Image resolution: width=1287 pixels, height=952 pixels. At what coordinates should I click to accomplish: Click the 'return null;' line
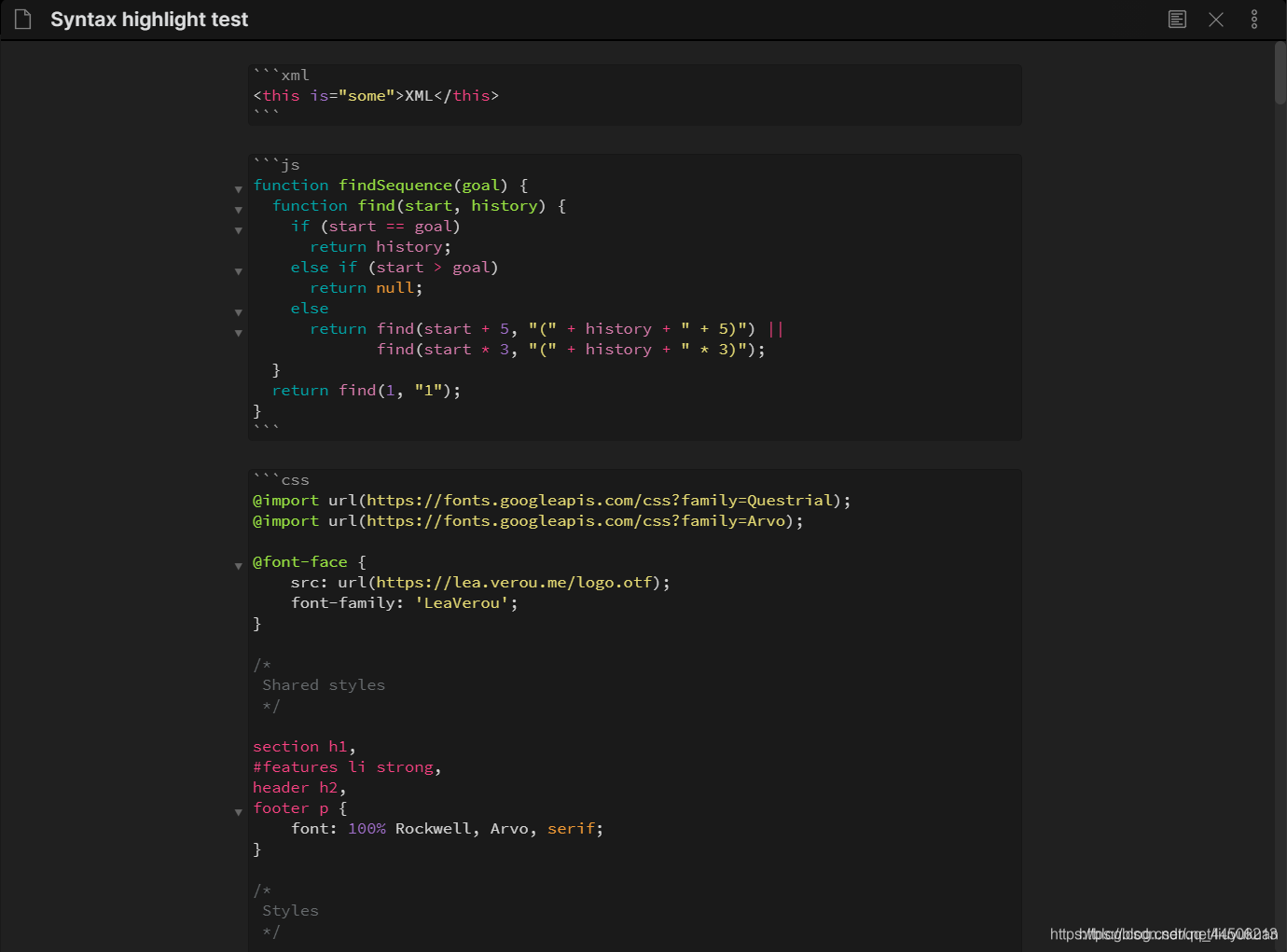(367, 288)
